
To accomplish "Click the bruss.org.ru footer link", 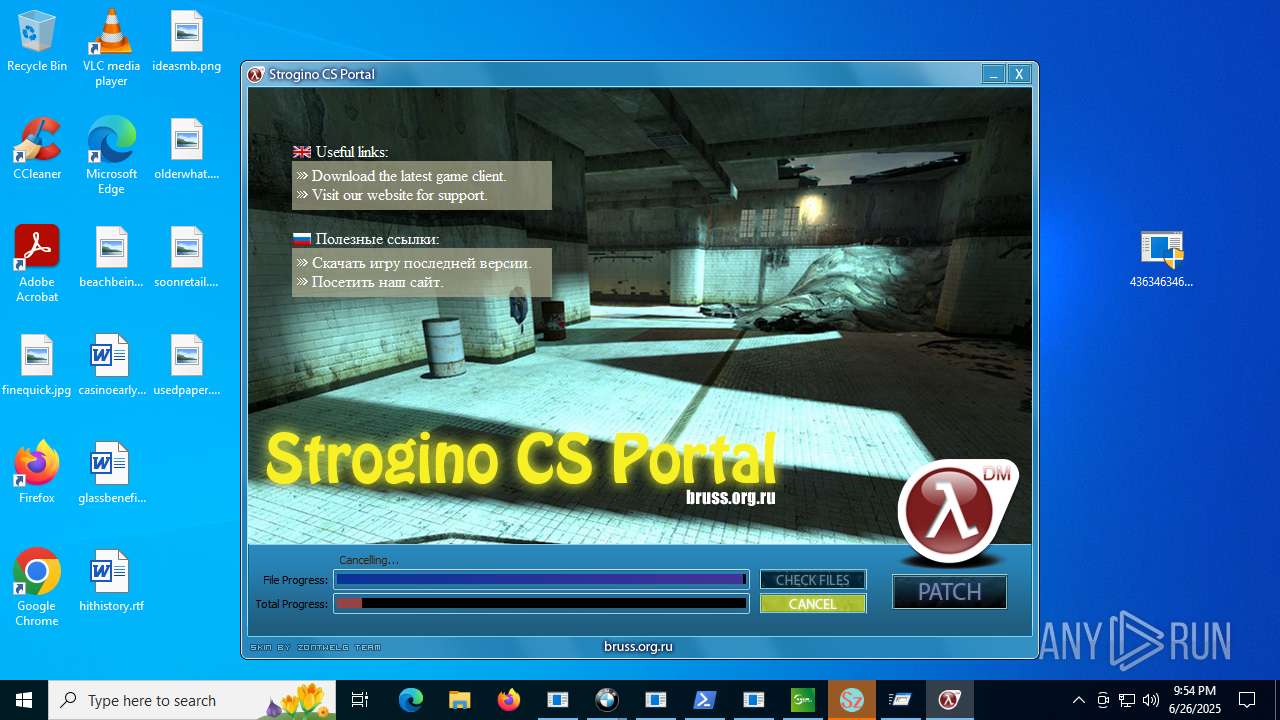I will [638, 647].
